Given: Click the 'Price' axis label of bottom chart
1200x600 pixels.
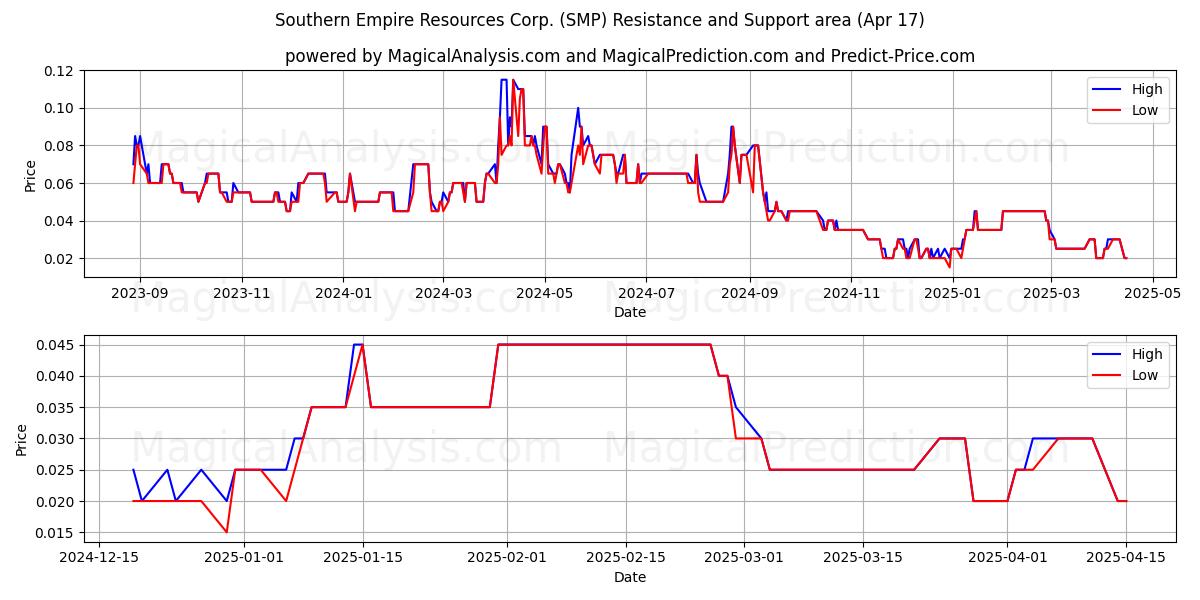Looking at the screenshot, I should 22,440.
